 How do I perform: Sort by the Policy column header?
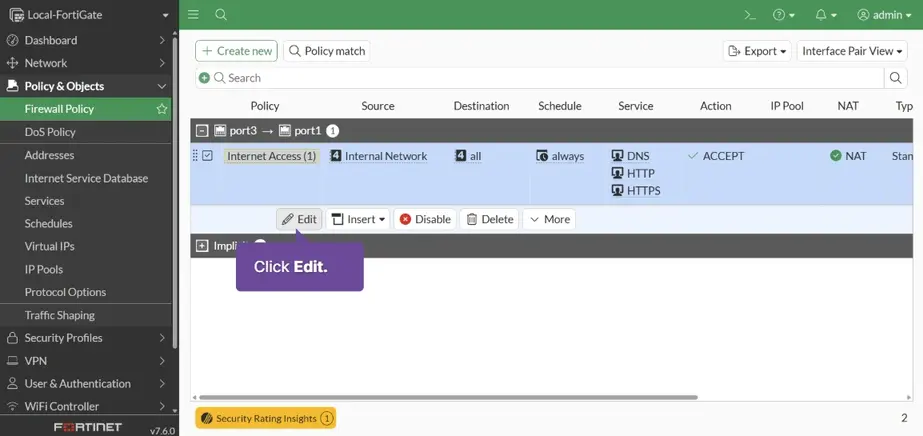pos(265,106)
